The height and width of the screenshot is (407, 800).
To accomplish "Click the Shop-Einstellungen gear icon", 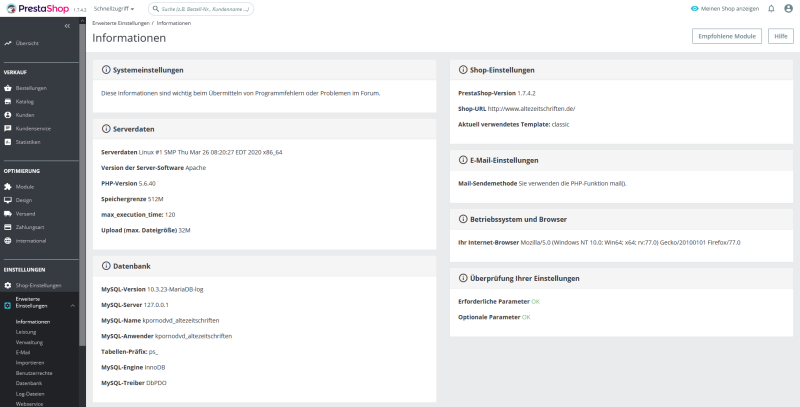I will tap(7, 285).
